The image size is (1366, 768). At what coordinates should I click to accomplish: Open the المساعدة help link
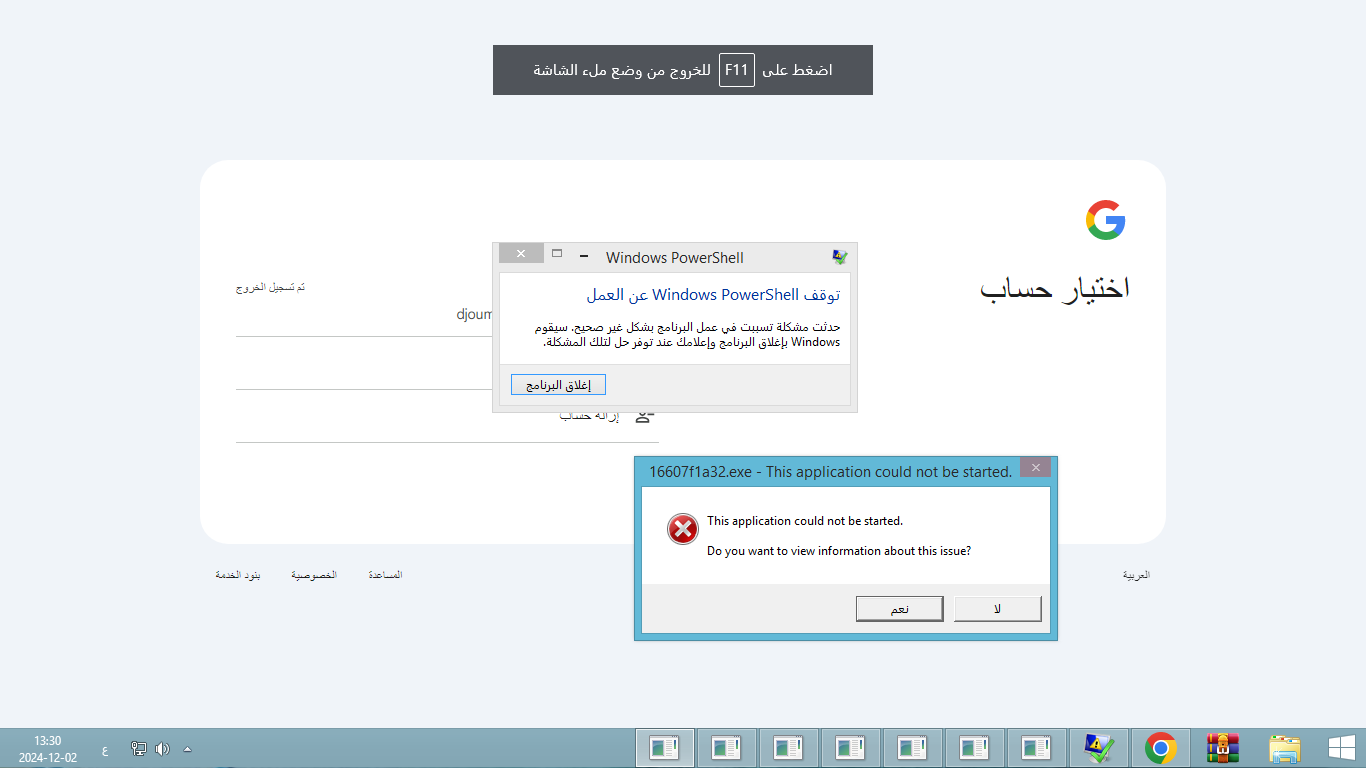click(385, 575)
